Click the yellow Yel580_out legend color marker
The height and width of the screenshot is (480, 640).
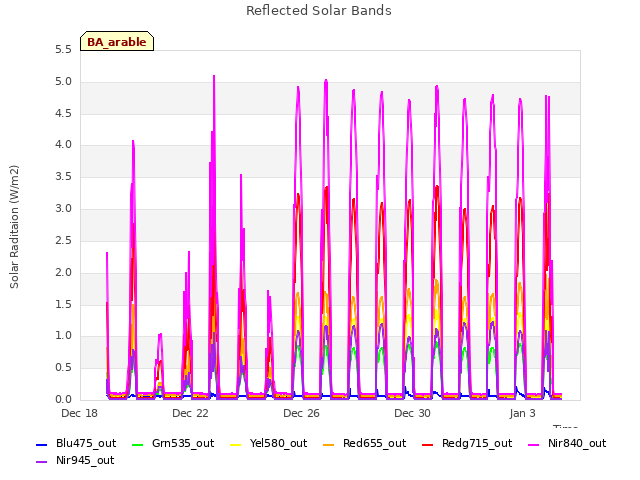[x=236, y=444]
